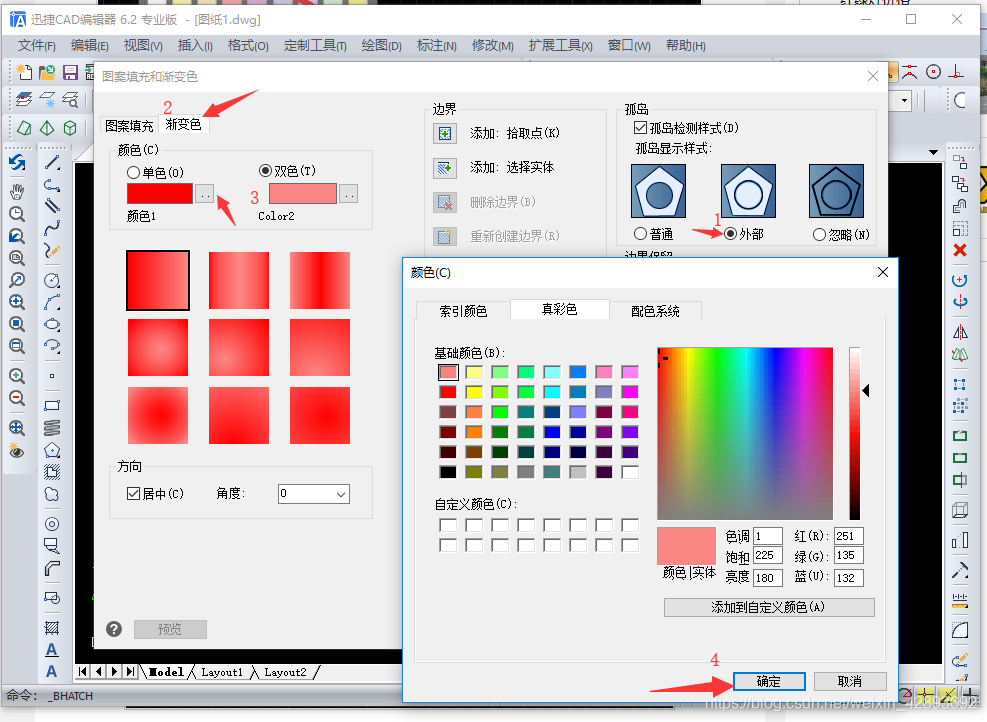Select the Line drawing tool

point(52,163)
